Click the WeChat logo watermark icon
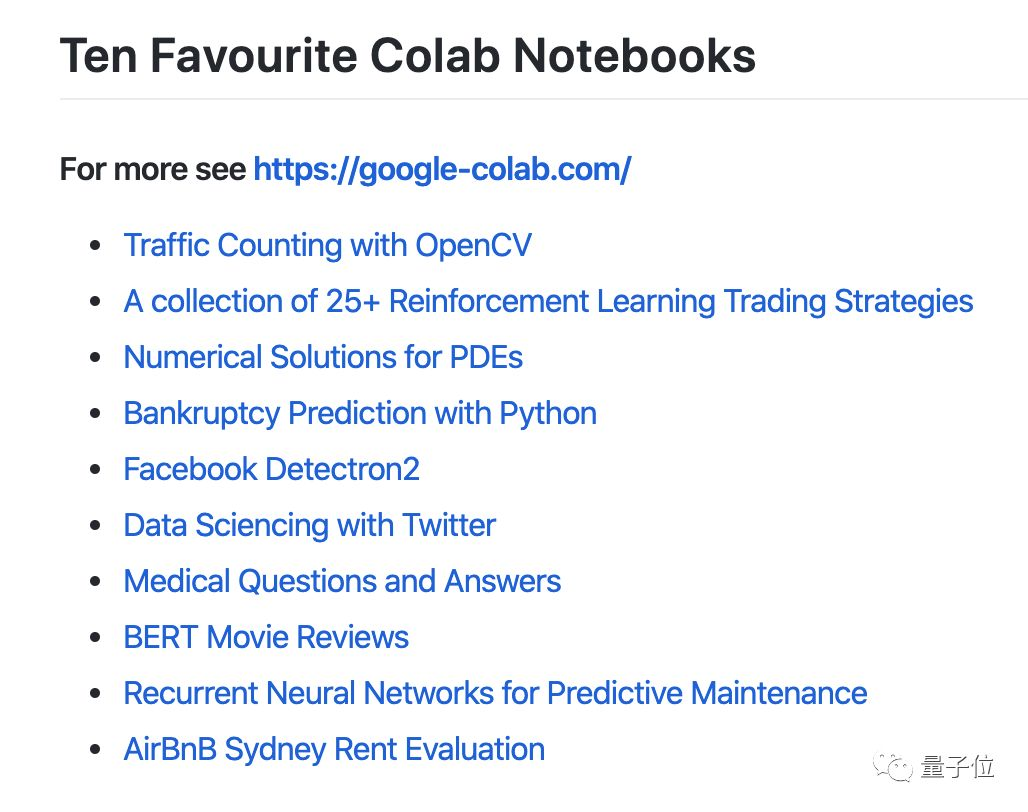 coord(893,766)
